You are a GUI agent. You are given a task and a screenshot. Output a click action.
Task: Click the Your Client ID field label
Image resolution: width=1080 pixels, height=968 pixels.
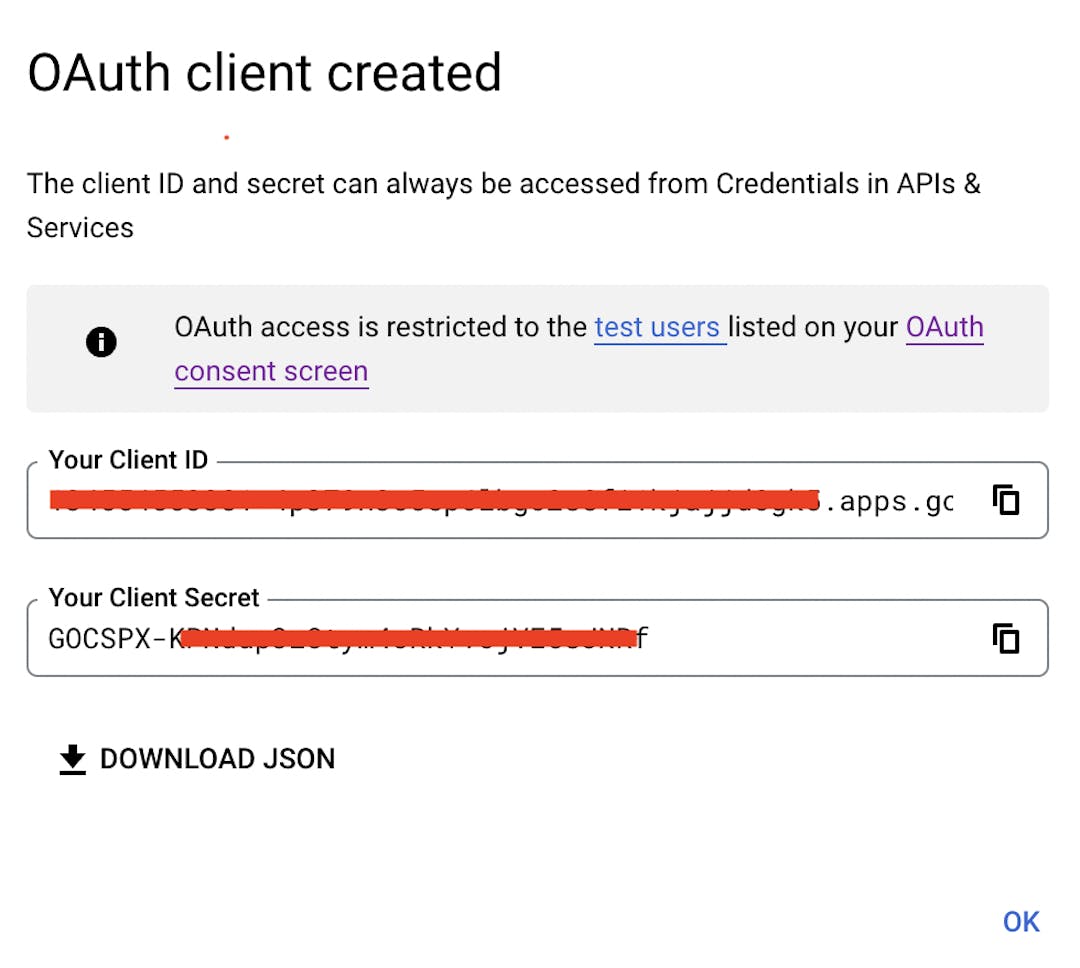(x=128, y=460)
